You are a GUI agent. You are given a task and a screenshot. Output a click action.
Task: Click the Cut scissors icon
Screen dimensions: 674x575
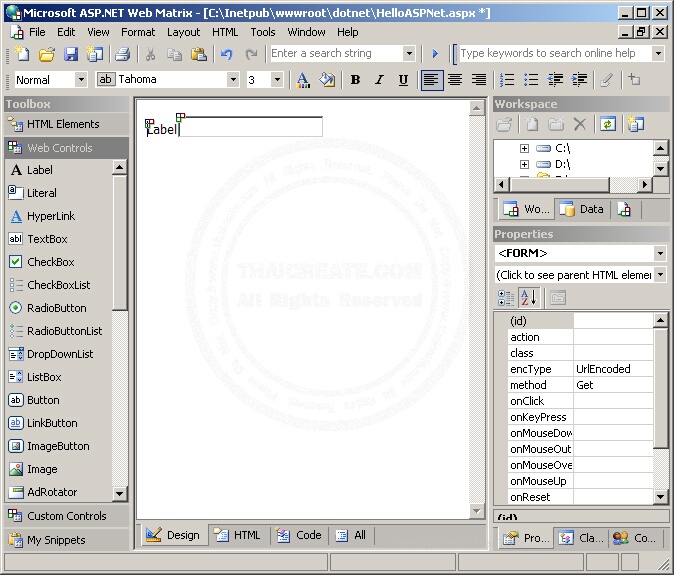(150, 54)
